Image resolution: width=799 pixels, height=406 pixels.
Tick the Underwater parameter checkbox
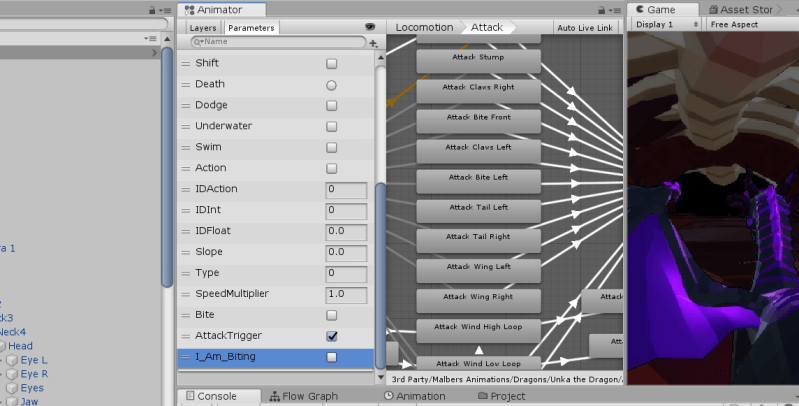(x=332, y=126)
